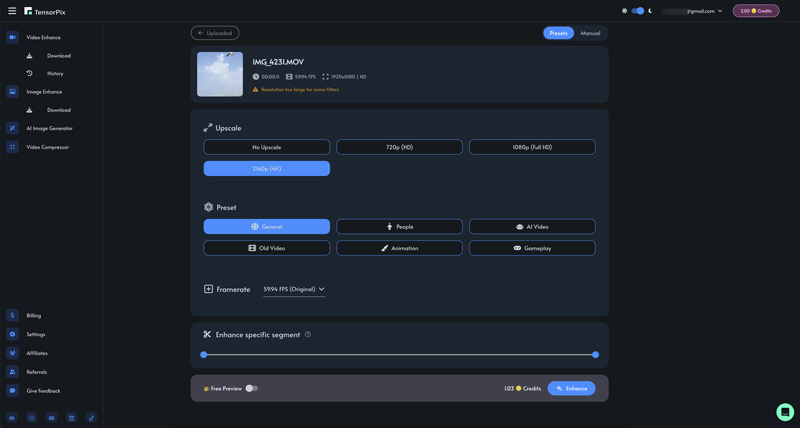
Task: Open the Instagram social link
Action: pyautogui.click(x=32, y=417)
